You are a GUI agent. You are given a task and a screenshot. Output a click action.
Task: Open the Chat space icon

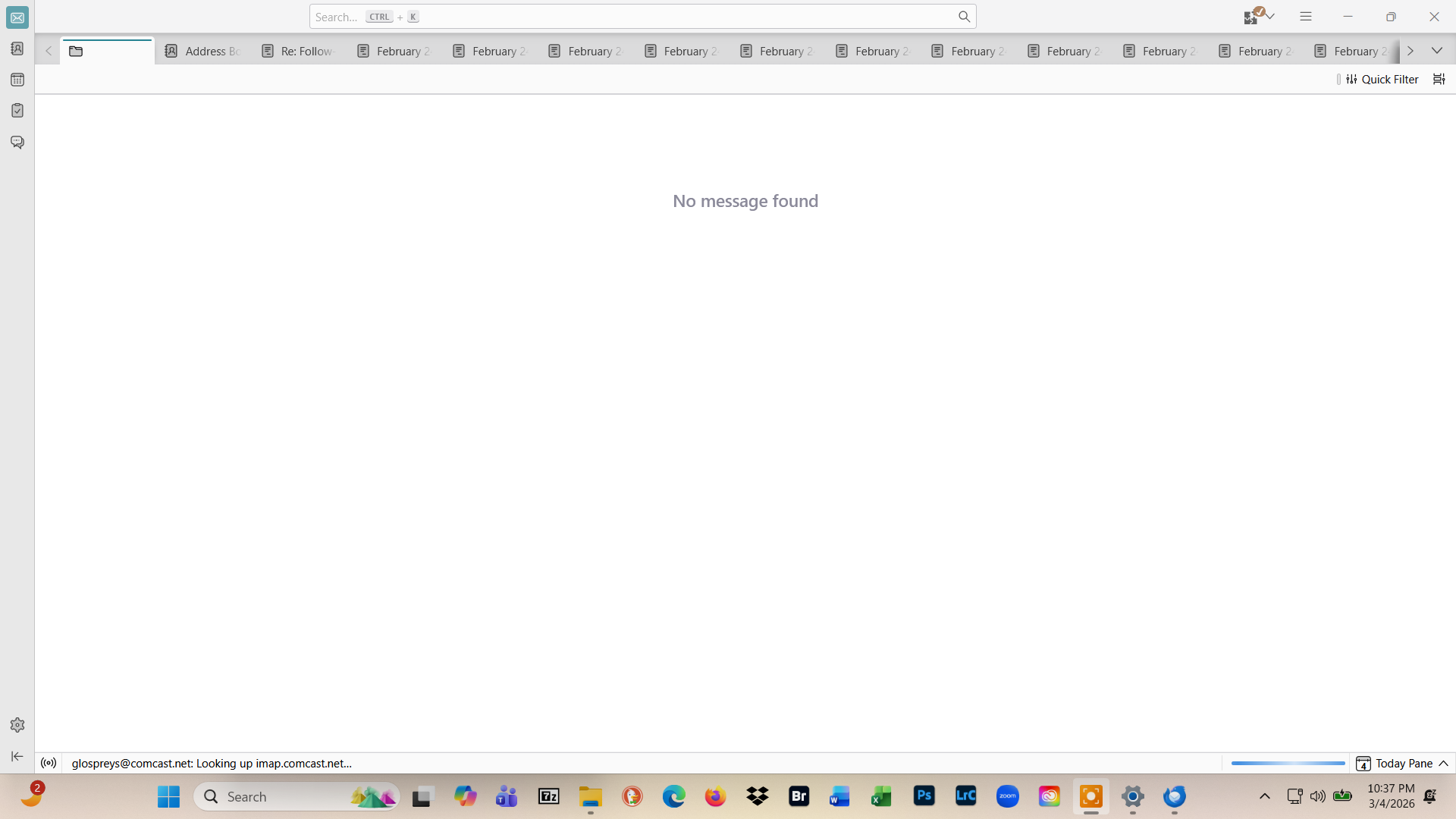17,142
